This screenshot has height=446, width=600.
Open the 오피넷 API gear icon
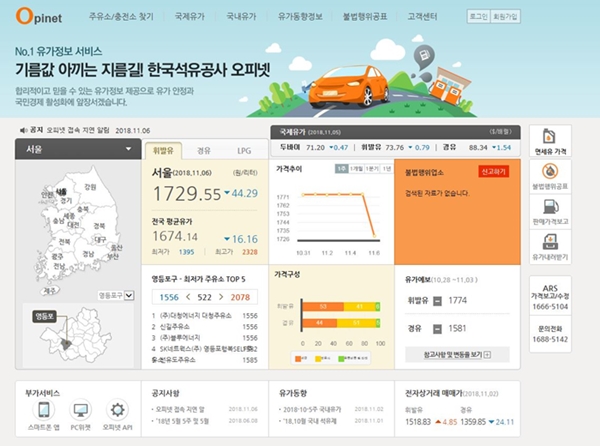[117, 410]
